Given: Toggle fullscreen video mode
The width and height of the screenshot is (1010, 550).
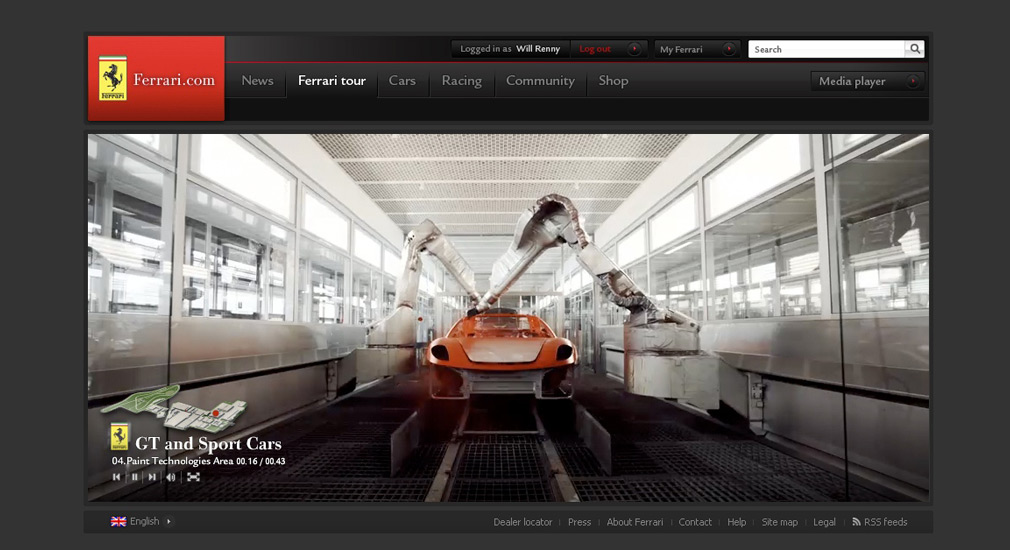Looking at the screenshot, I should [193, 477].
